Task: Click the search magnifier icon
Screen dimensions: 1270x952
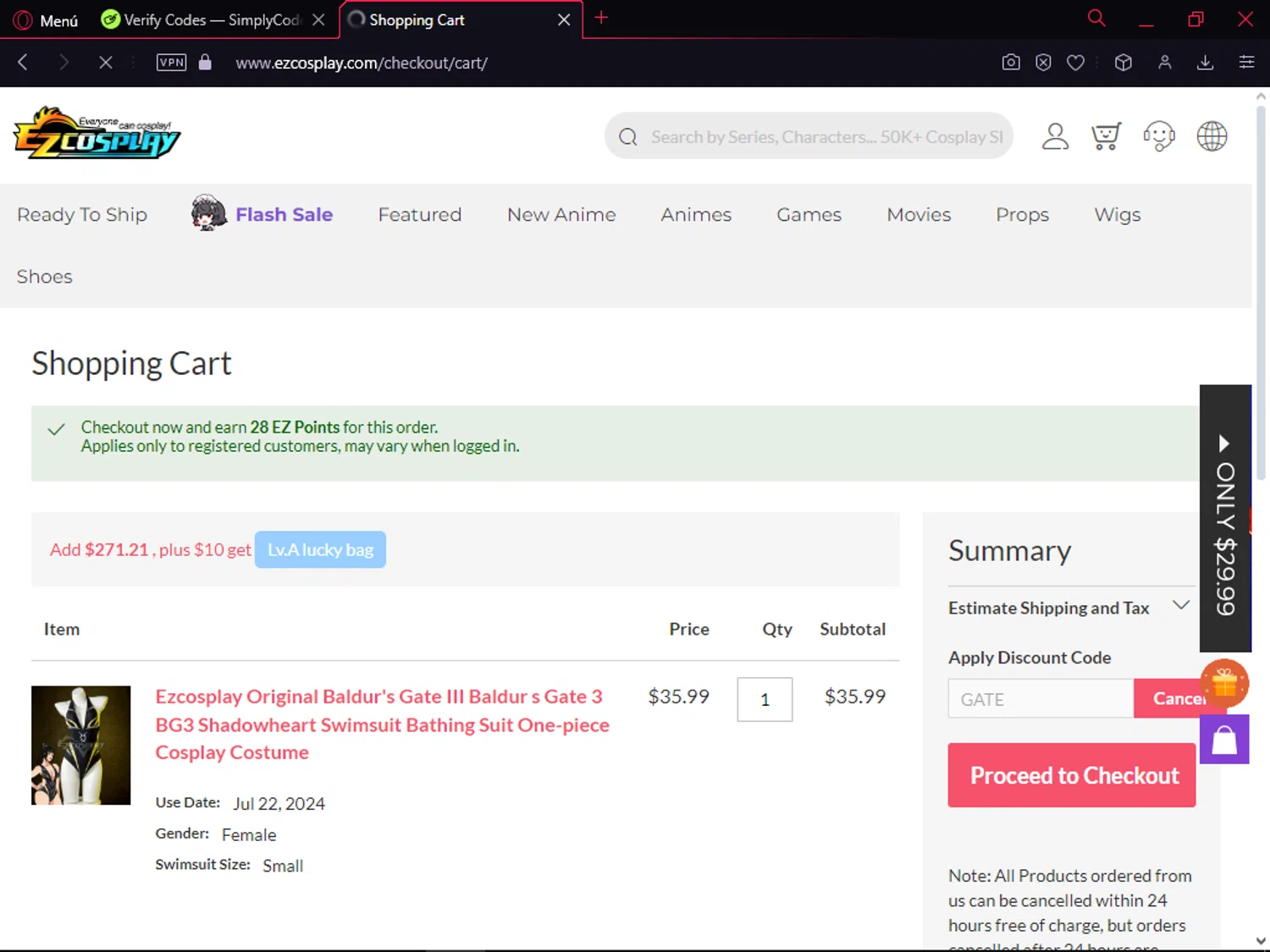Action: (x=627, y=136)
